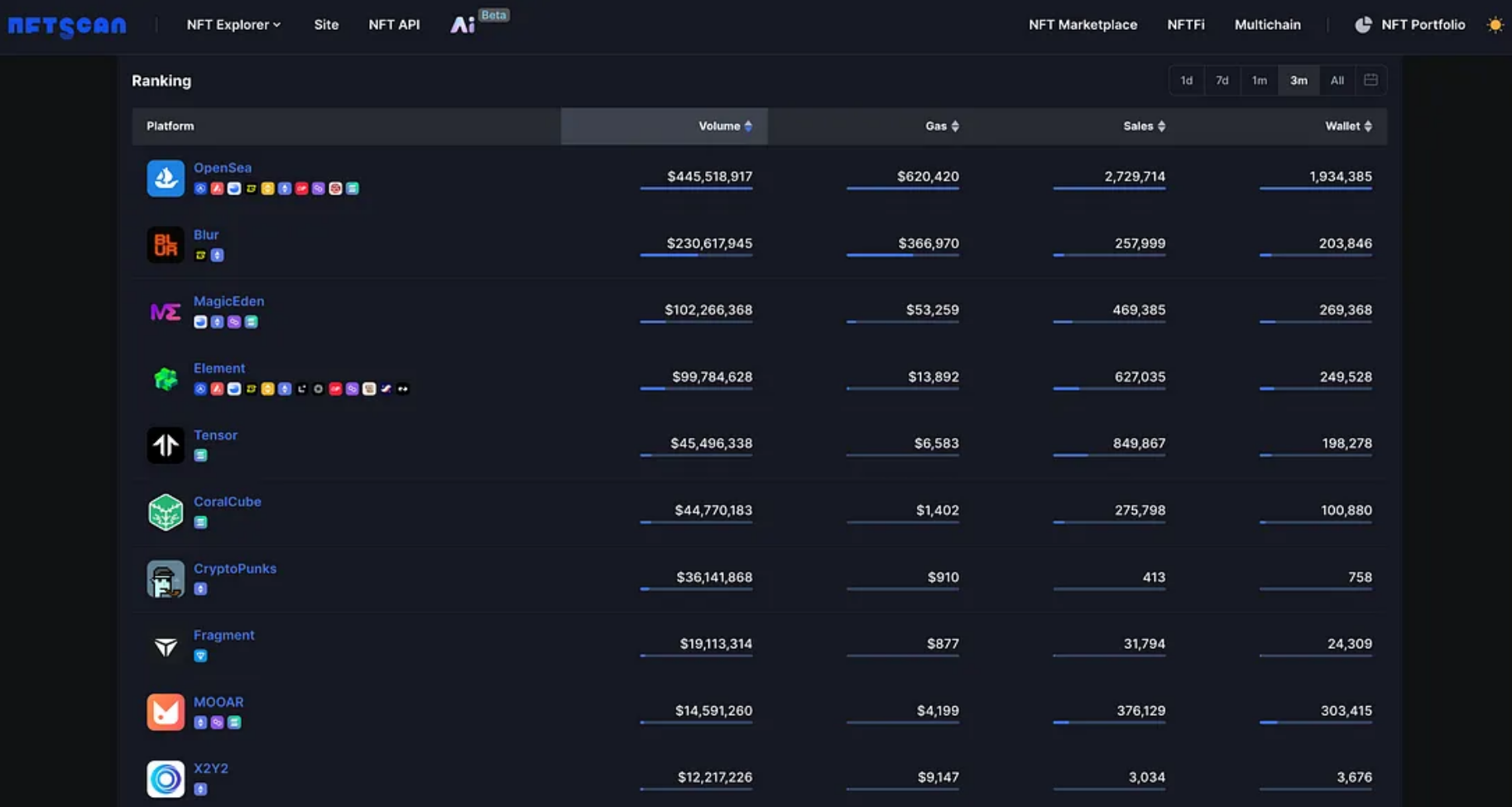Sort the ranking by Sales column
This screenshot has height=807, width=1512.
click(x=1144, y=126)
